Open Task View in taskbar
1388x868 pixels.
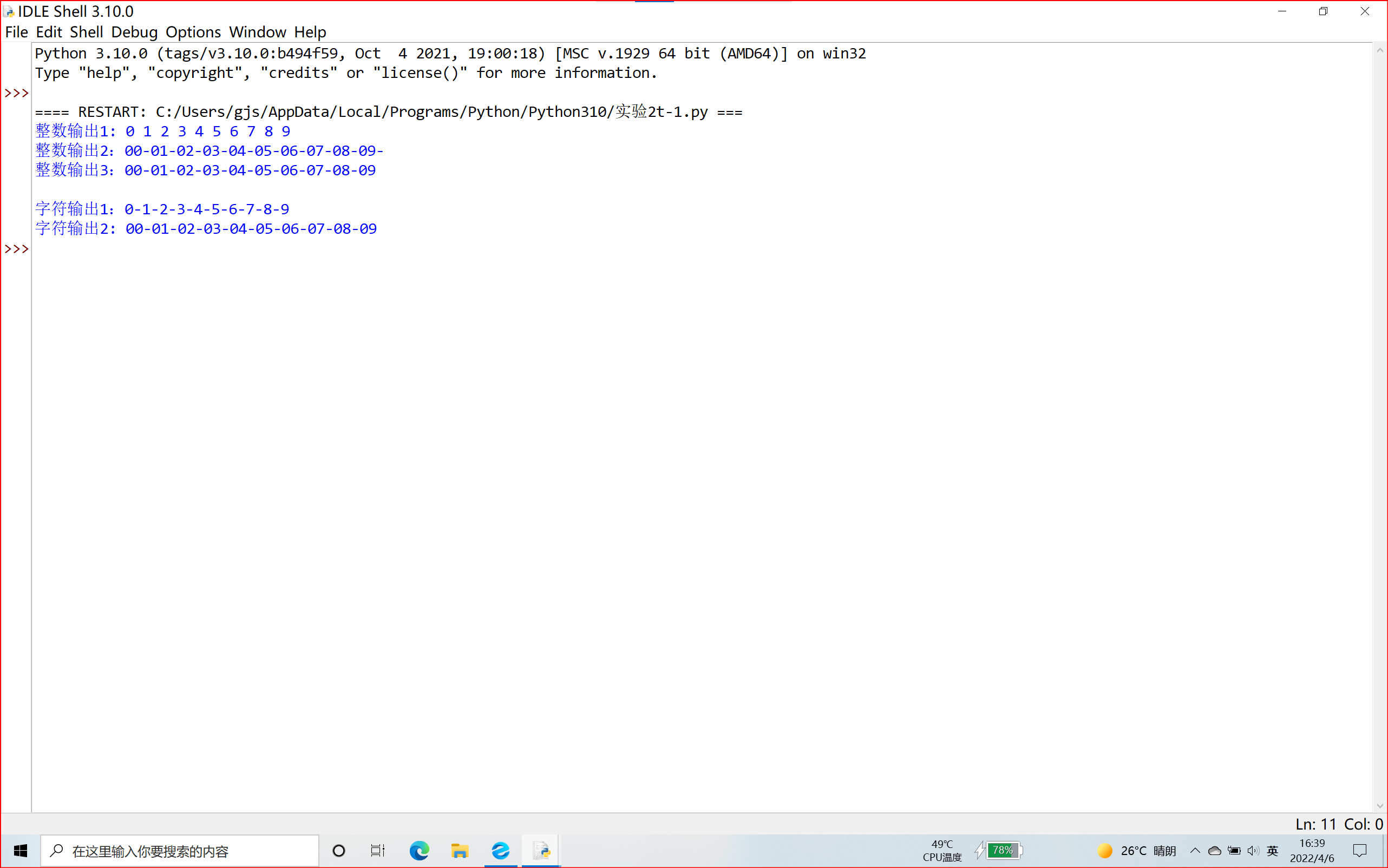tap(377, 851)
